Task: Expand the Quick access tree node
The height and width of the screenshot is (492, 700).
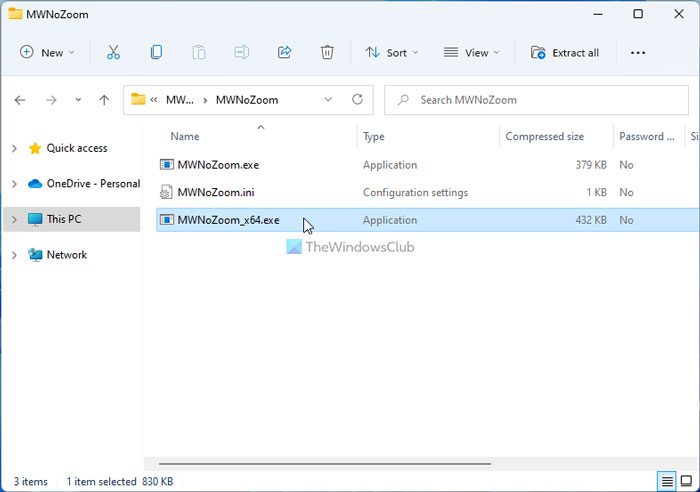Action: point(14,148)
